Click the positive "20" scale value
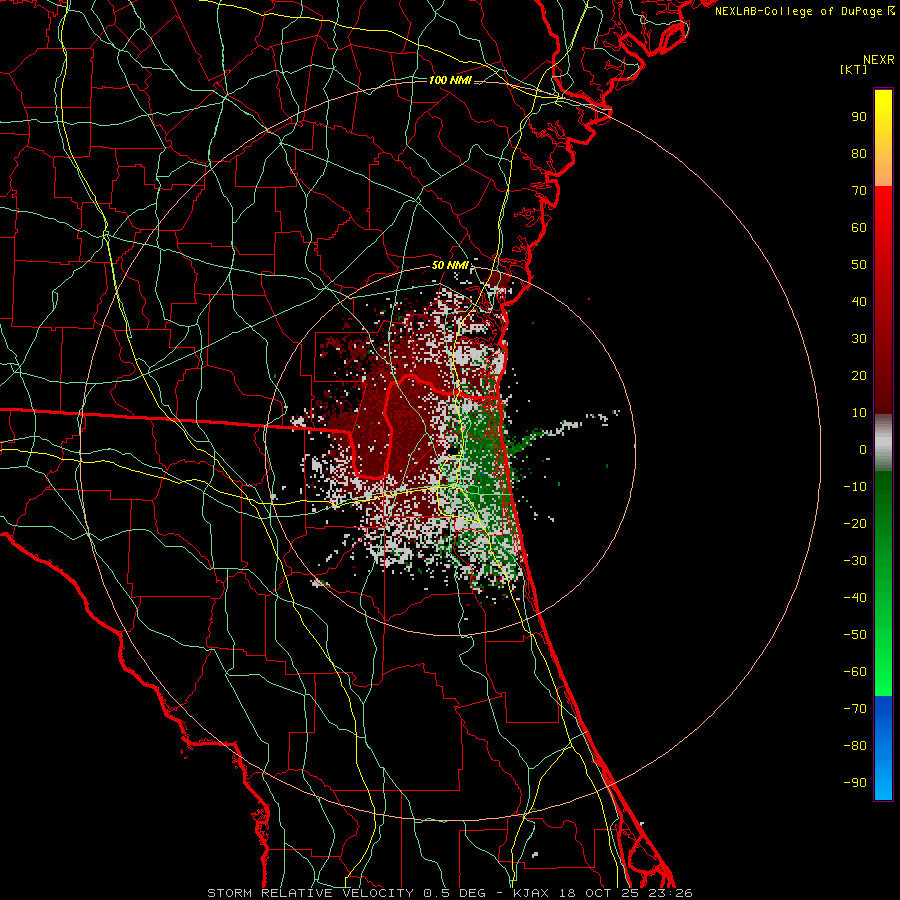 click(859, 376)
